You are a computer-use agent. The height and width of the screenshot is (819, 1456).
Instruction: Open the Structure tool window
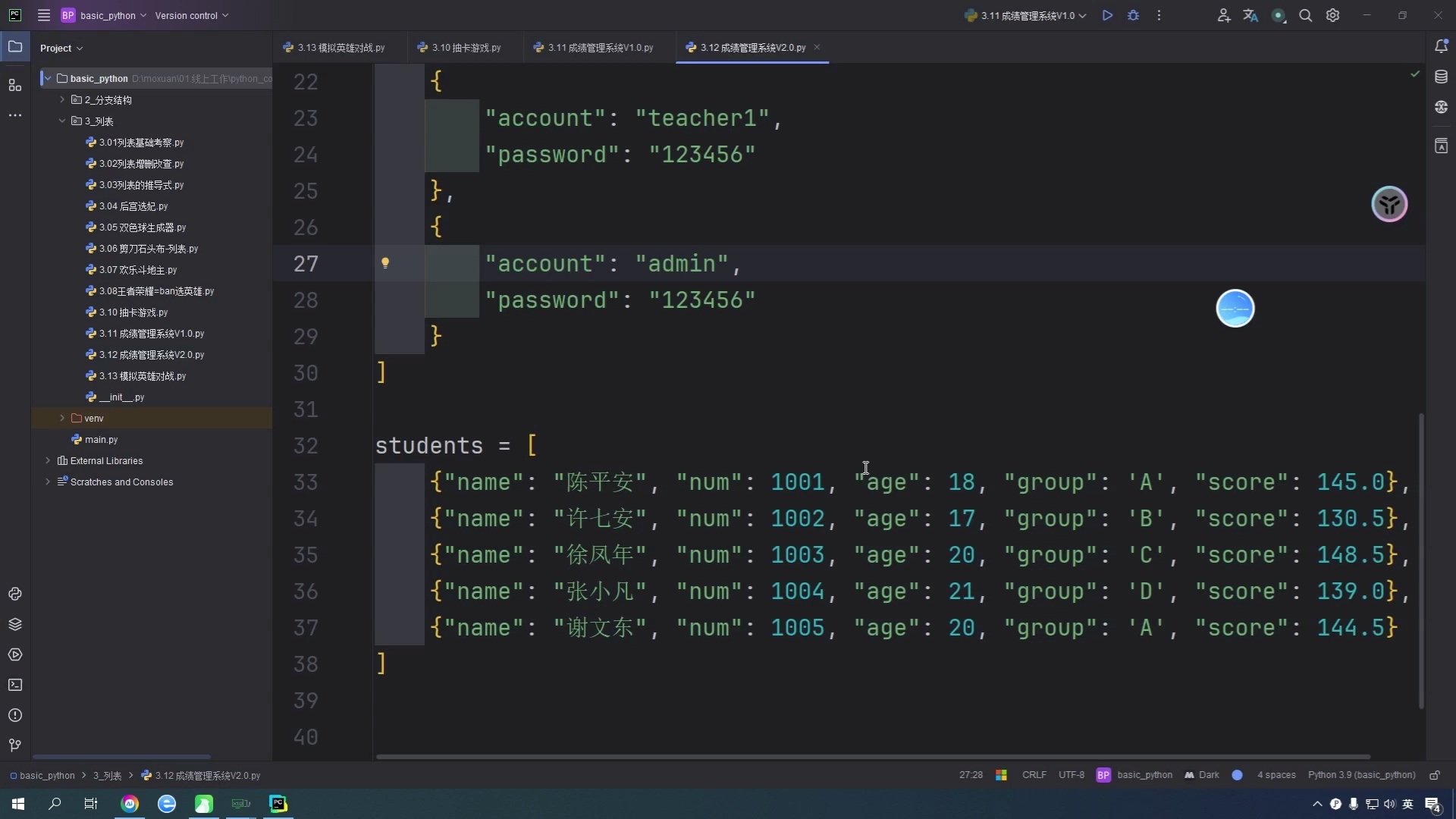15,85
